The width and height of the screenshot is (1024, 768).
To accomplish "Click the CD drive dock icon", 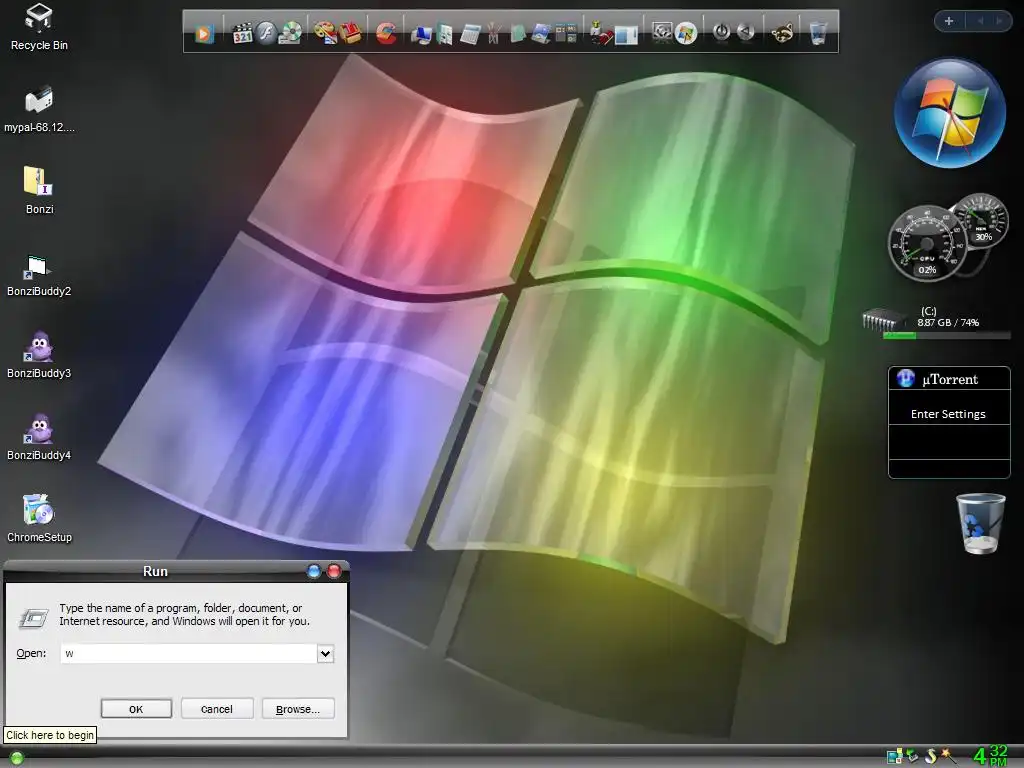I will 290,33.
